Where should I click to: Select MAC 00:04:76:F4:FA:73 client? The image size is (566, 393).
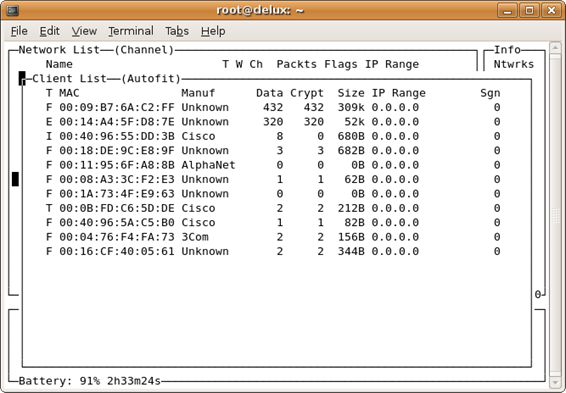click(x=273, y=237)
